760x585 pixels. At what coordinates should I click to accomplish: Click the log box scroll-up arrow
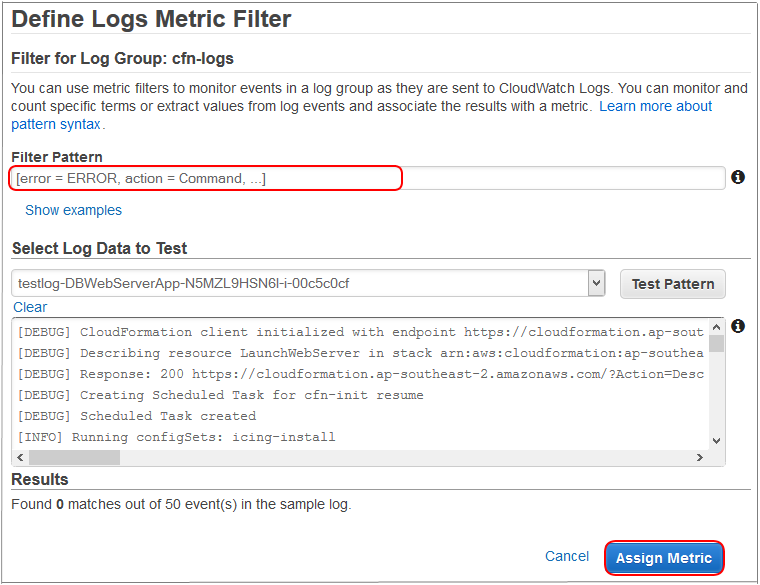point(716,328)
